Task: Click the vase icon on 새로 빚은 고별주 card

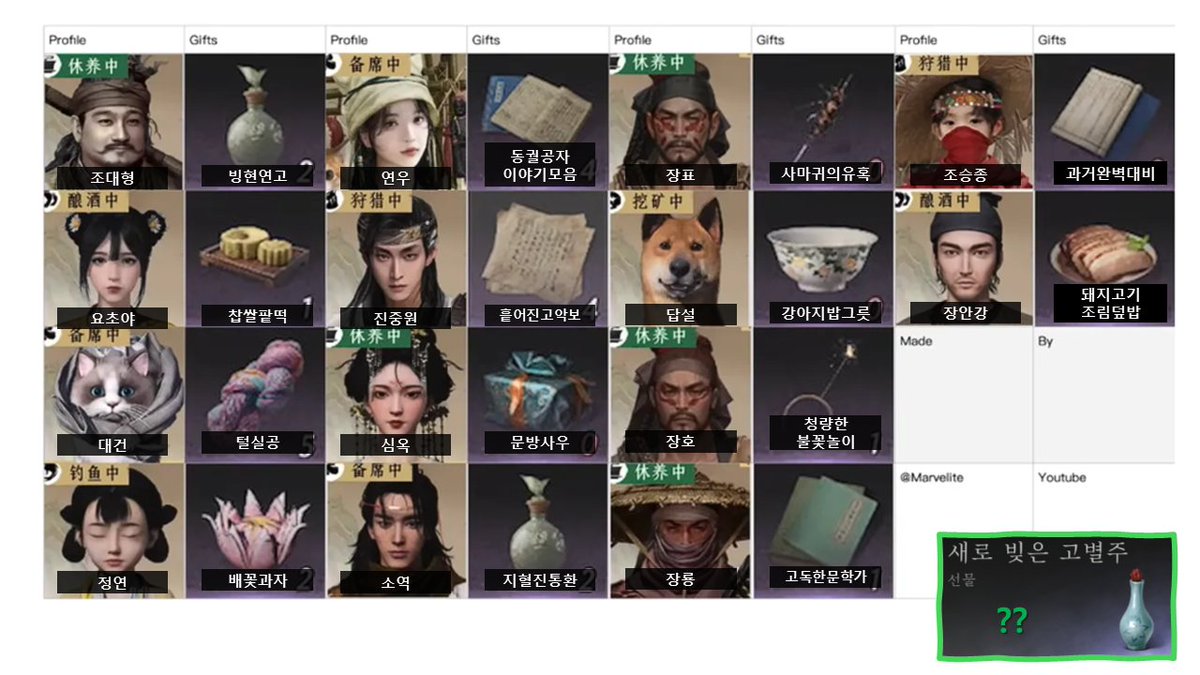Action: coord(1136,609)
